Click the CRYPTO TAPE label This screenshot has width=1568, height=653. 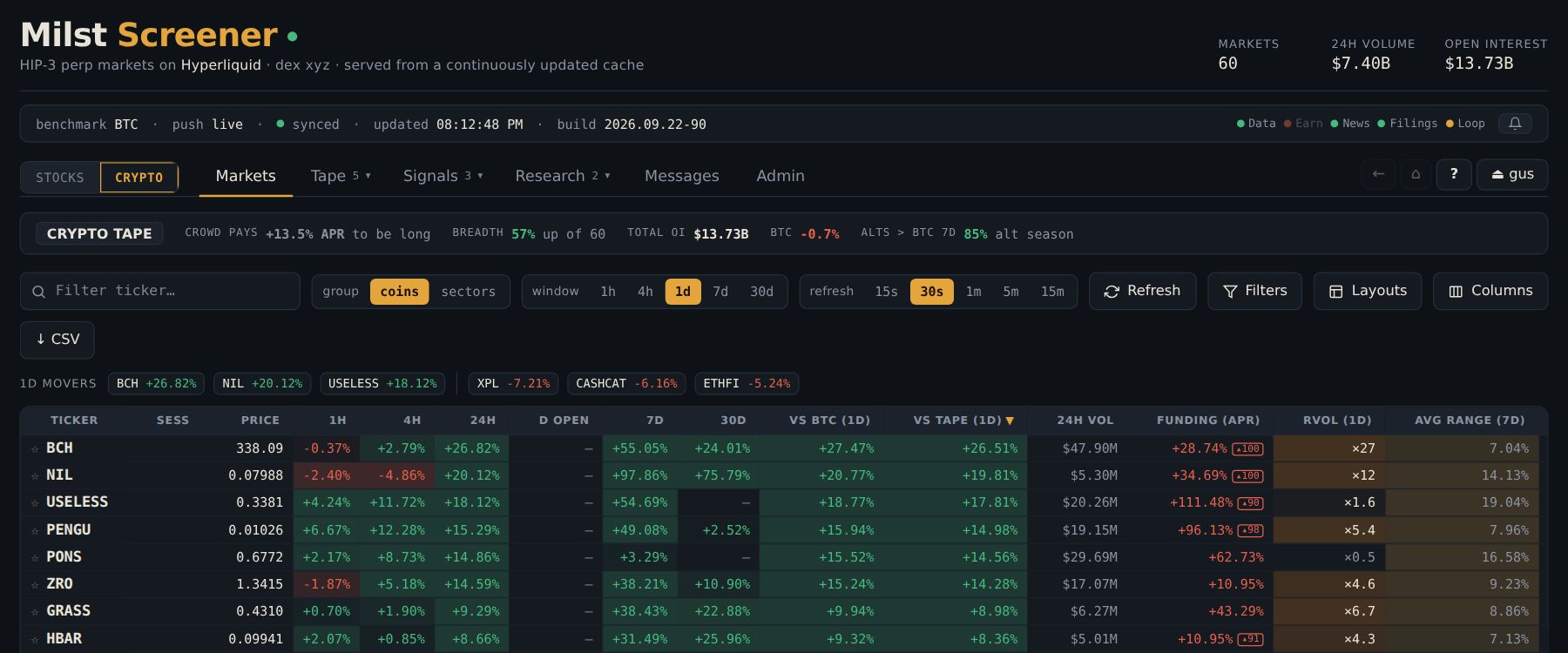(x=99, y=233)
